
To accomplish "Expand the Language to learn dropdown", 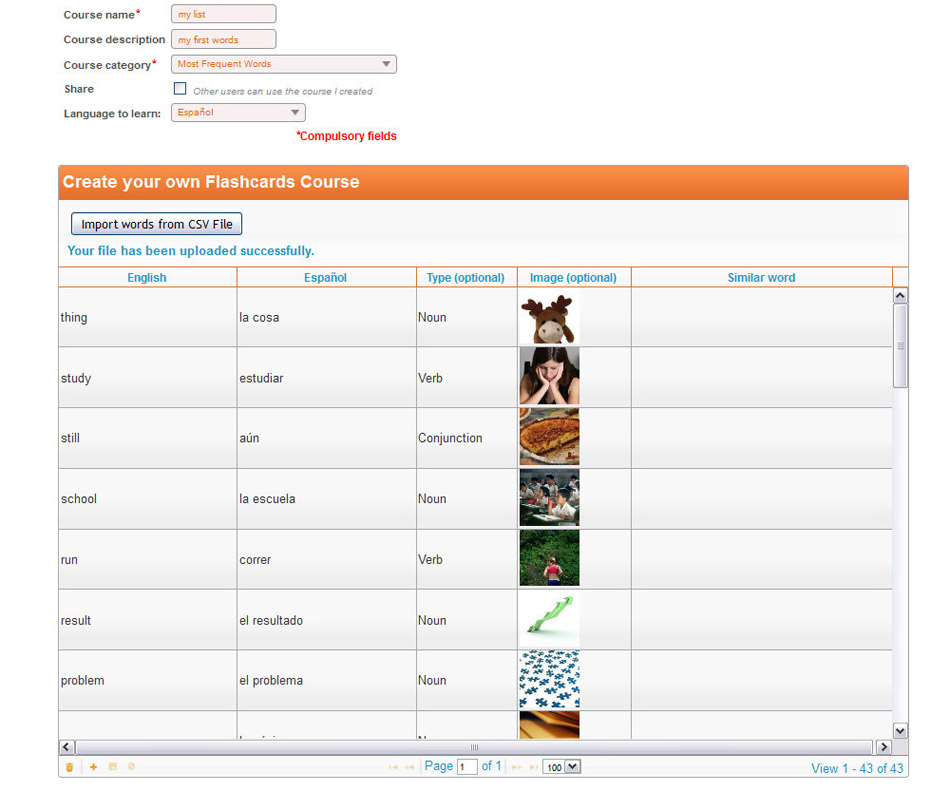I will [238, 113].
